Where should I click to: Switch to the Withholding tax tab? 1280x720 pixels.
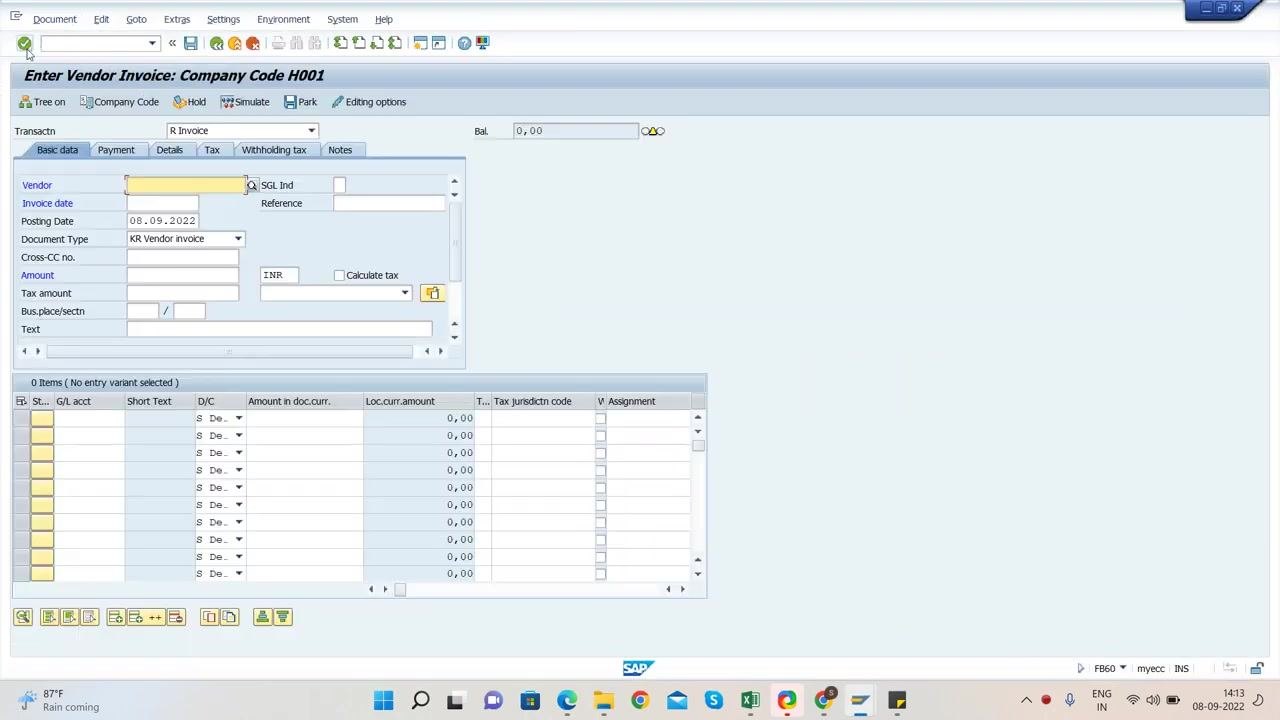pos(274,150)
